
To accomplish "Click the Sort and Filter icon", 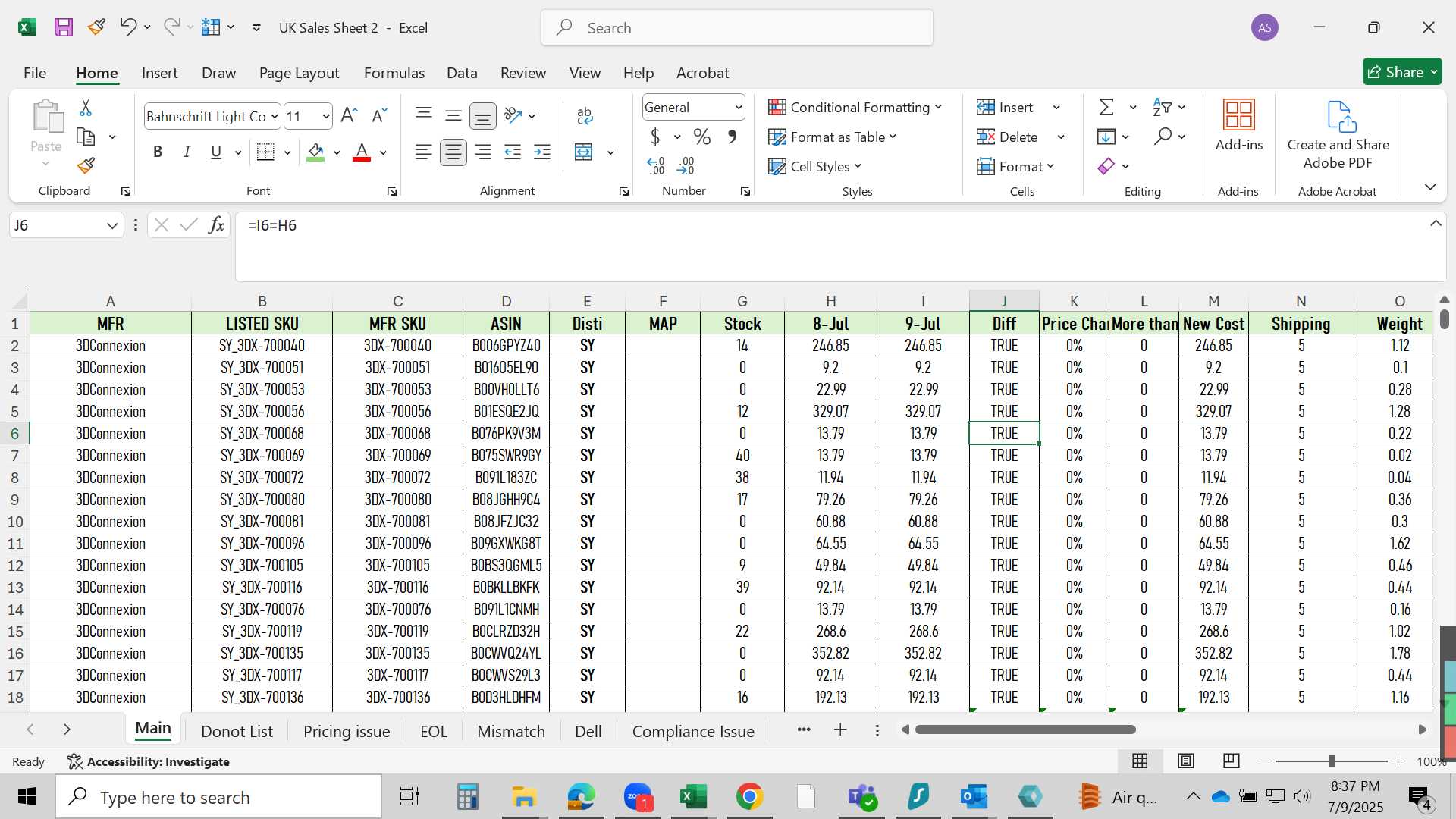I will (1162, 107).
